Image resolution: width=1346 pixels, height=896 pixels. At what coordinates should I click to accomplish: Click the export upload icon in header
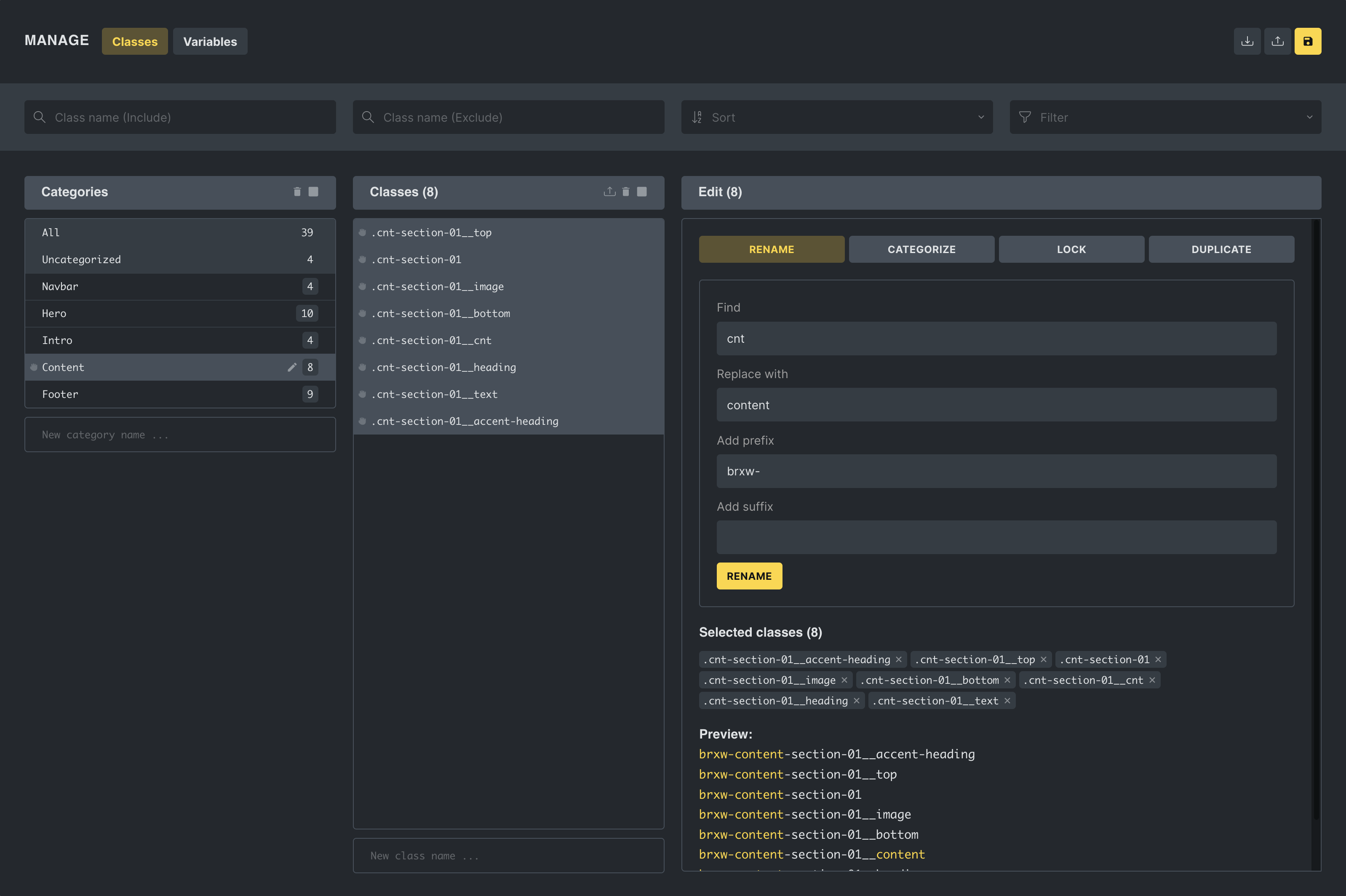coord(1277,41)
